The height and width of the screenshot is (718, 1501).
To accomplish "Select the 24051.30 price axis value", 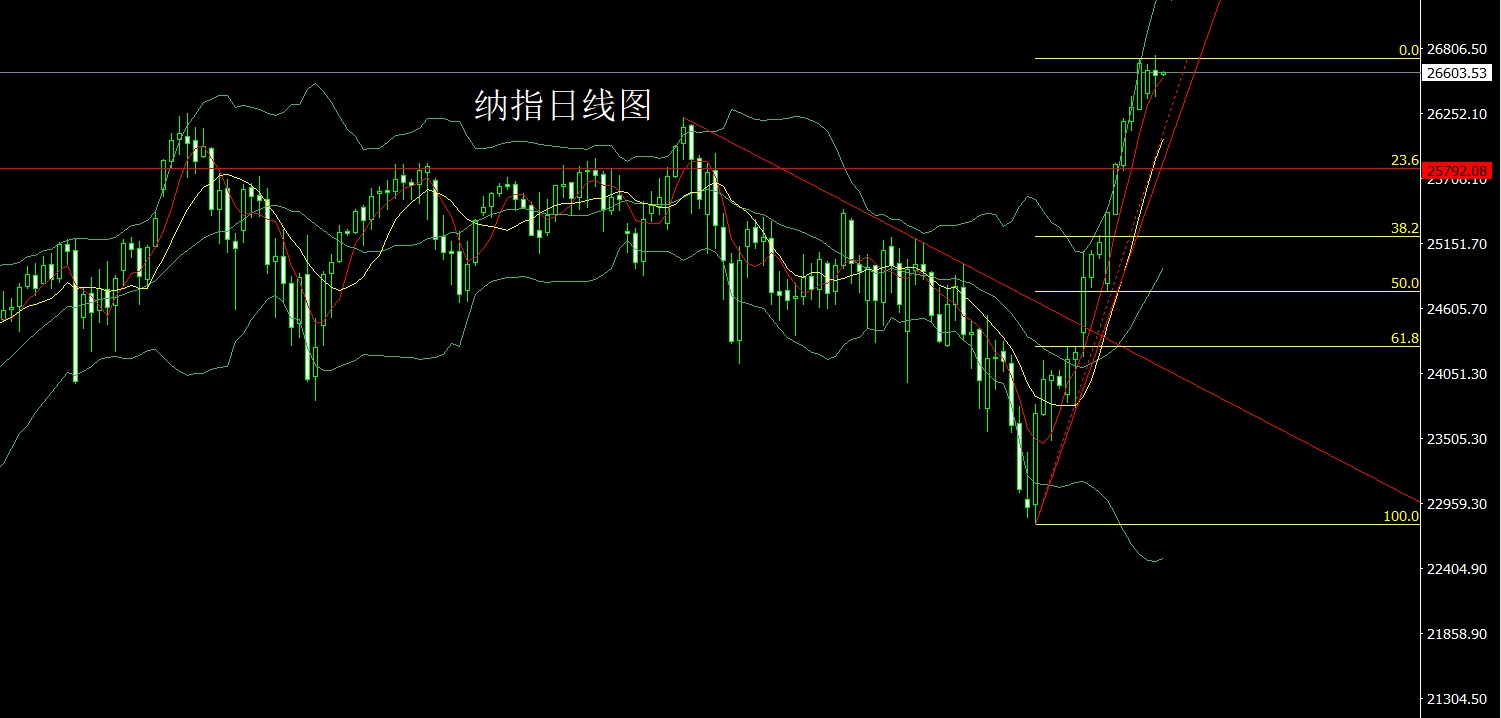I will coord(1457,374).
